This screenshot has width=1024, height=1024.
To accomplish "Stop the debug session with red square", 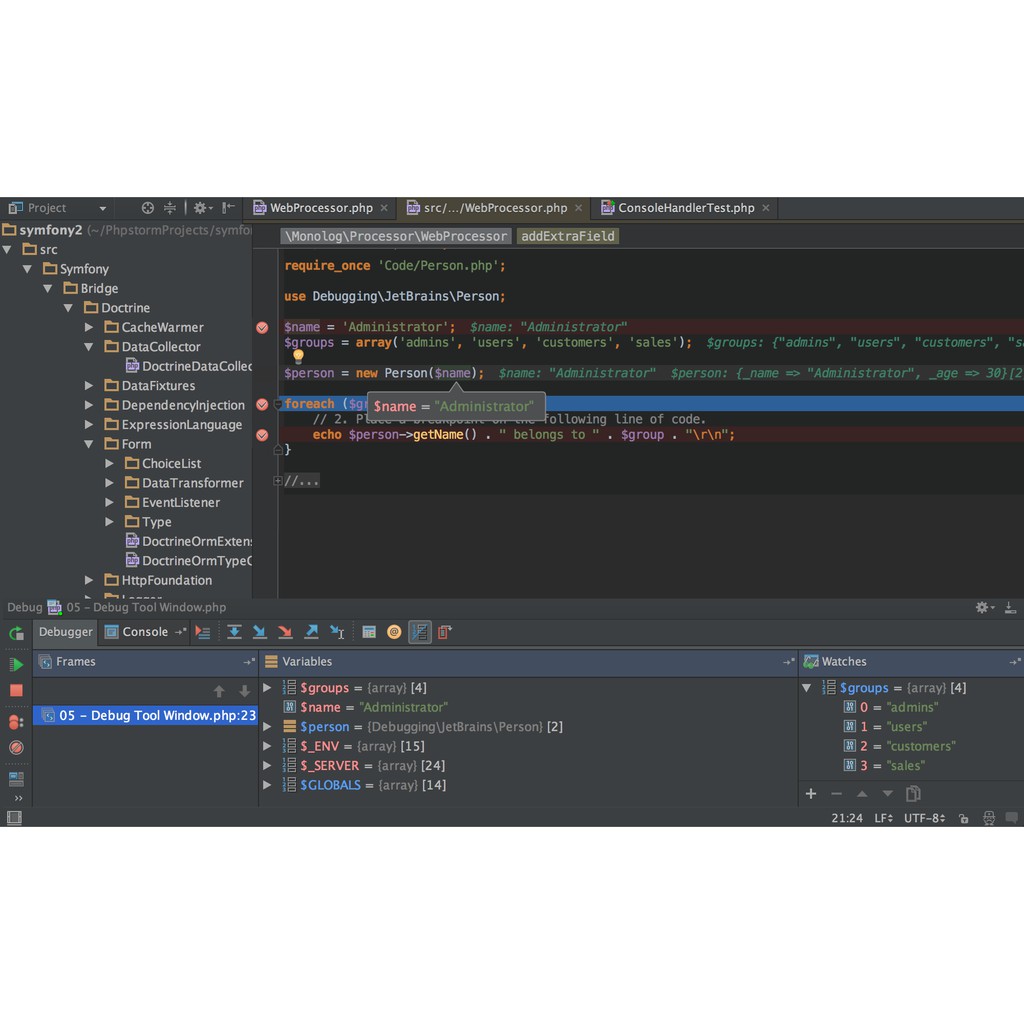I will click(16, 690).
